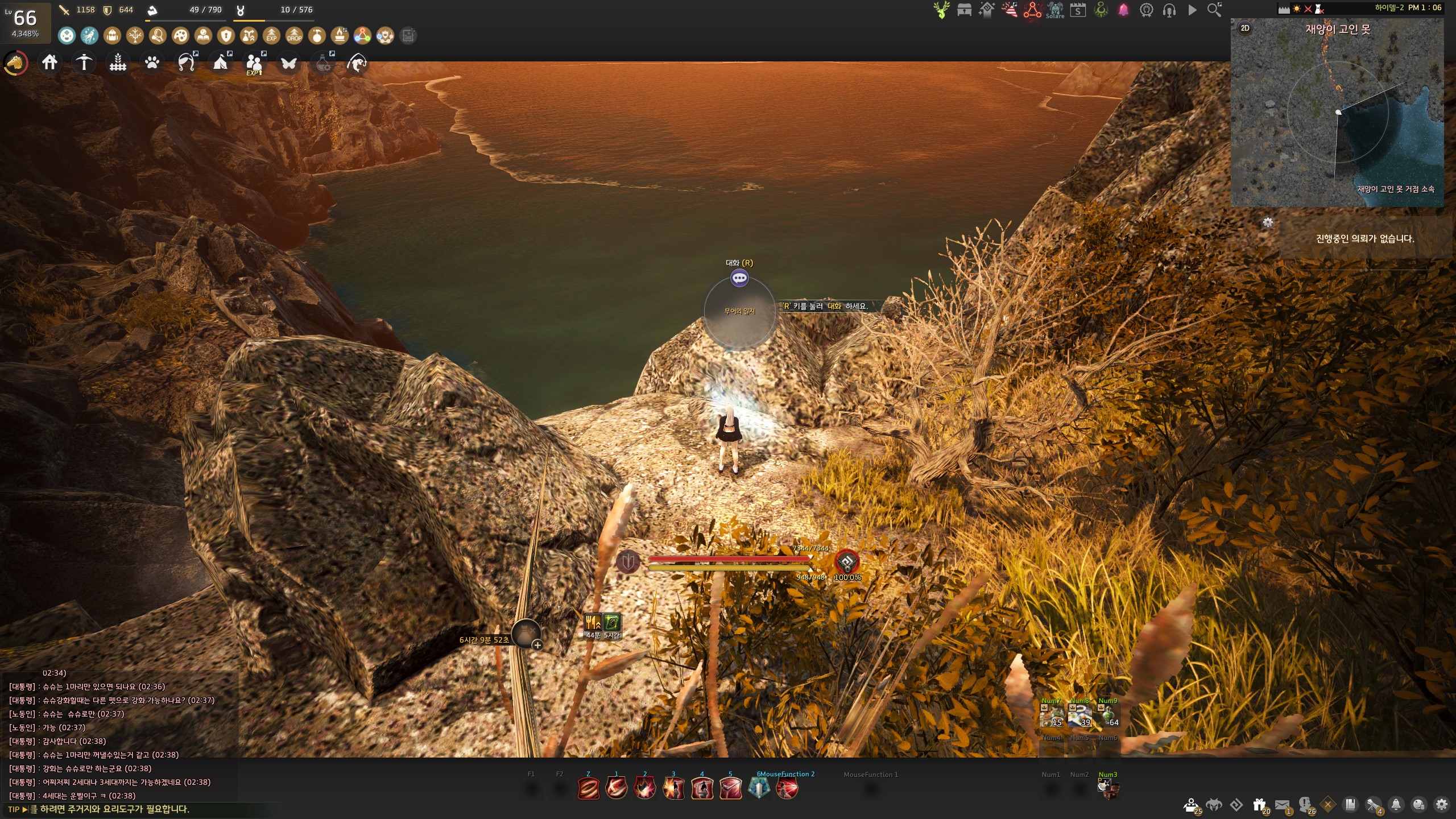Toggle the 2D minimap view button
Viewport: 1456px width, 819px height.
pos(1244,28)
